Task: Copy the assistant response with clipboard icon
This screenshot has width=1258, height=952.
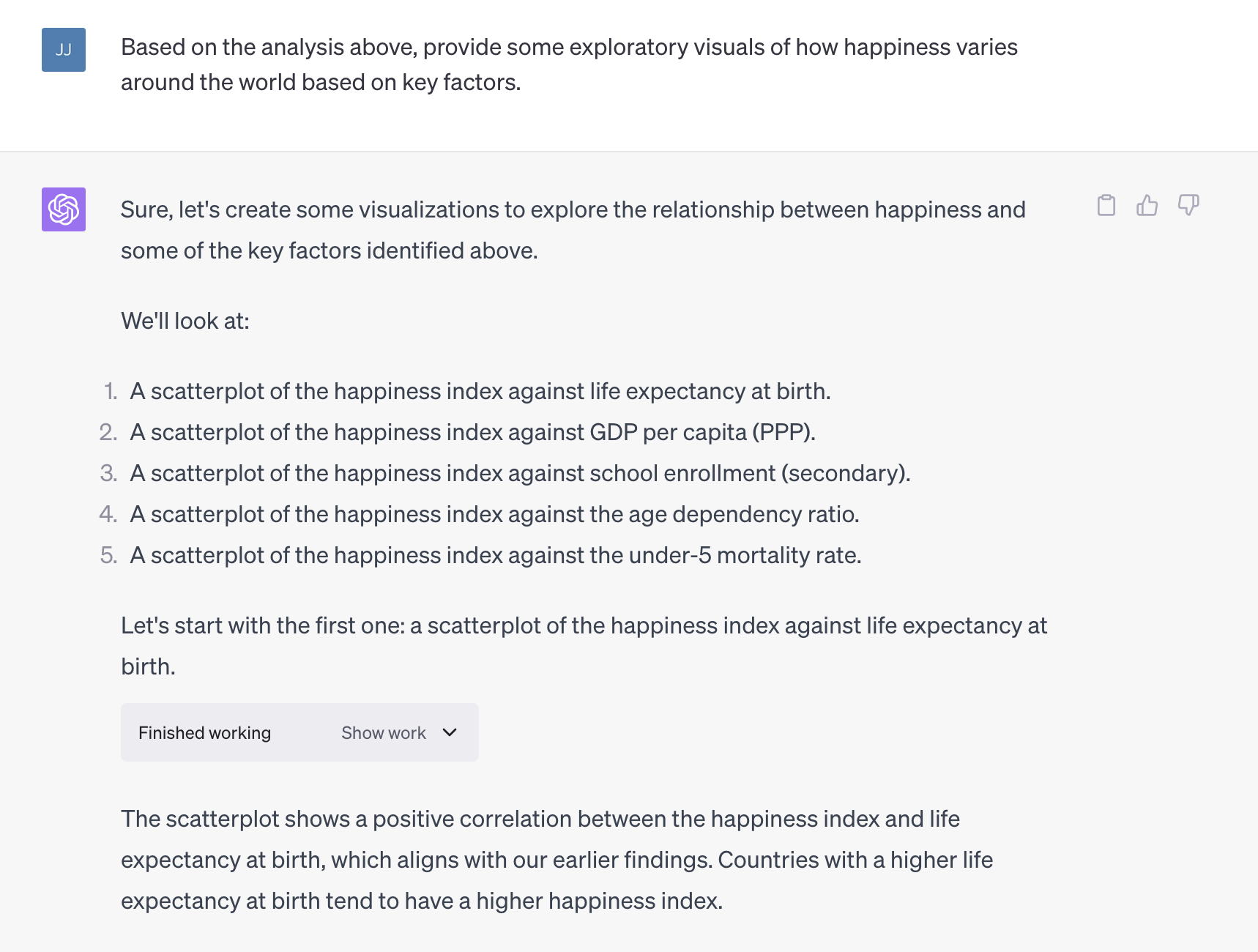Action: (x=1106, y=206)
